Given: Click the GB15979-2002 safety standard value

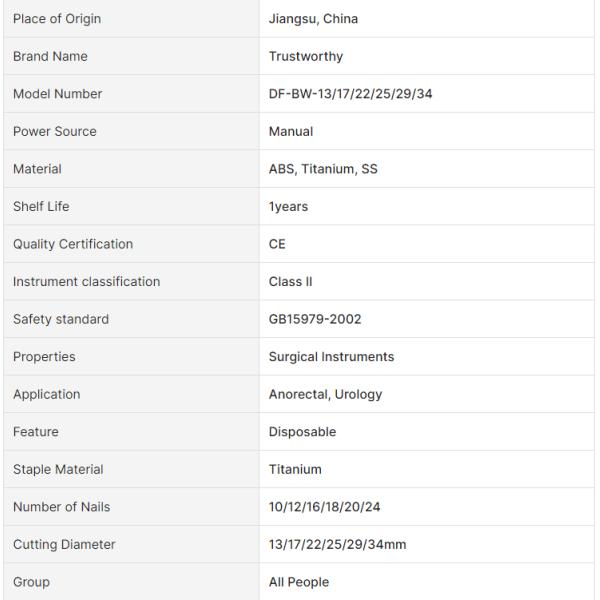Looking at the screenshot, I should pyautogui.click(x=315, y=319).
